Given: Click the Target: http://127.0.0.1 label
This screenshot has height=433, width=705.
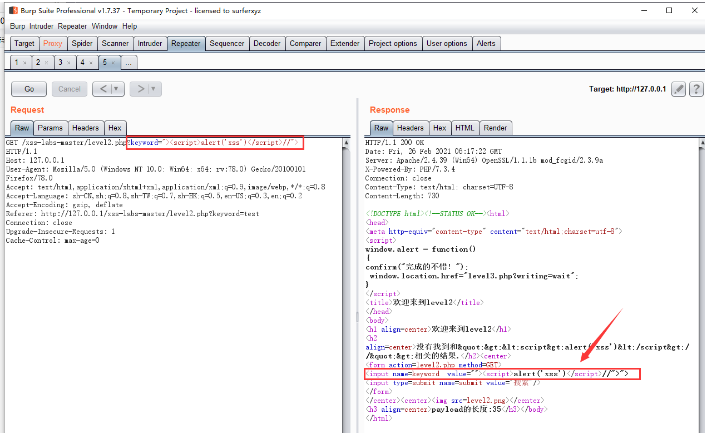Looking at the screenshot, I should point(627,89).
